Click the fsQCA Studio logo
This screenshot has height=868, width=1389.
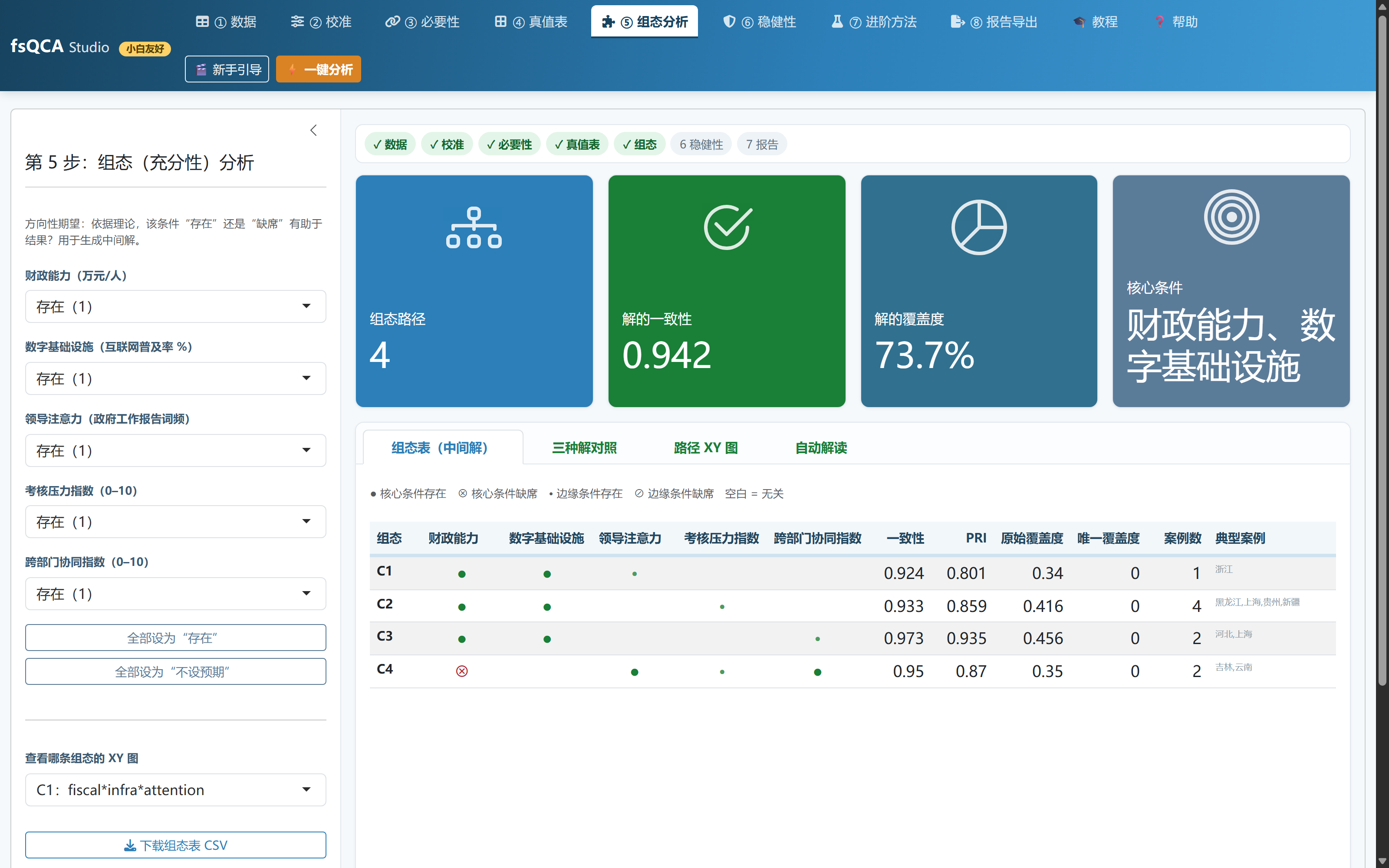click(x=60, y=46)
